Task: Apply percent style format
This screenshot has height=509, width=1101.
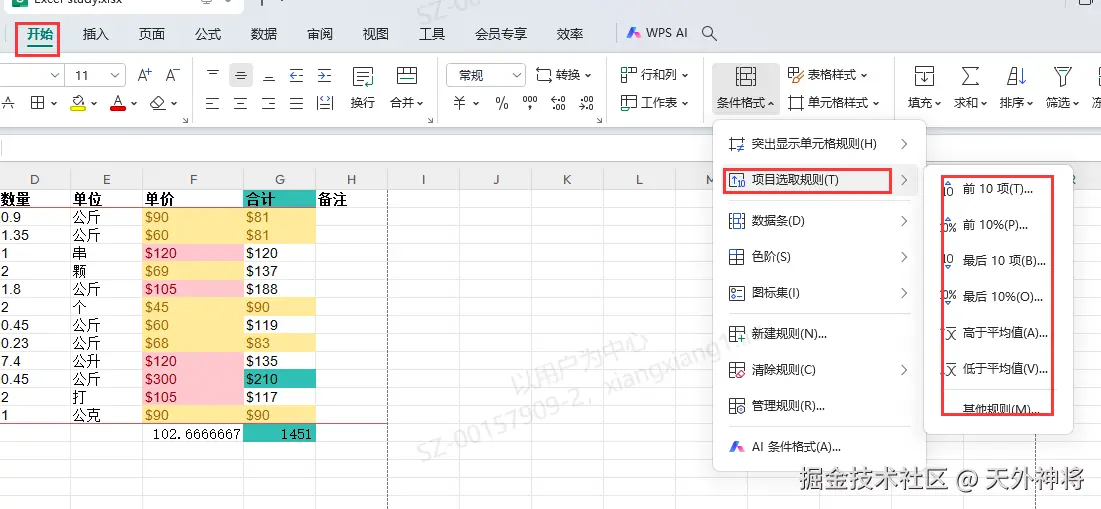Action: coord(501,103)
